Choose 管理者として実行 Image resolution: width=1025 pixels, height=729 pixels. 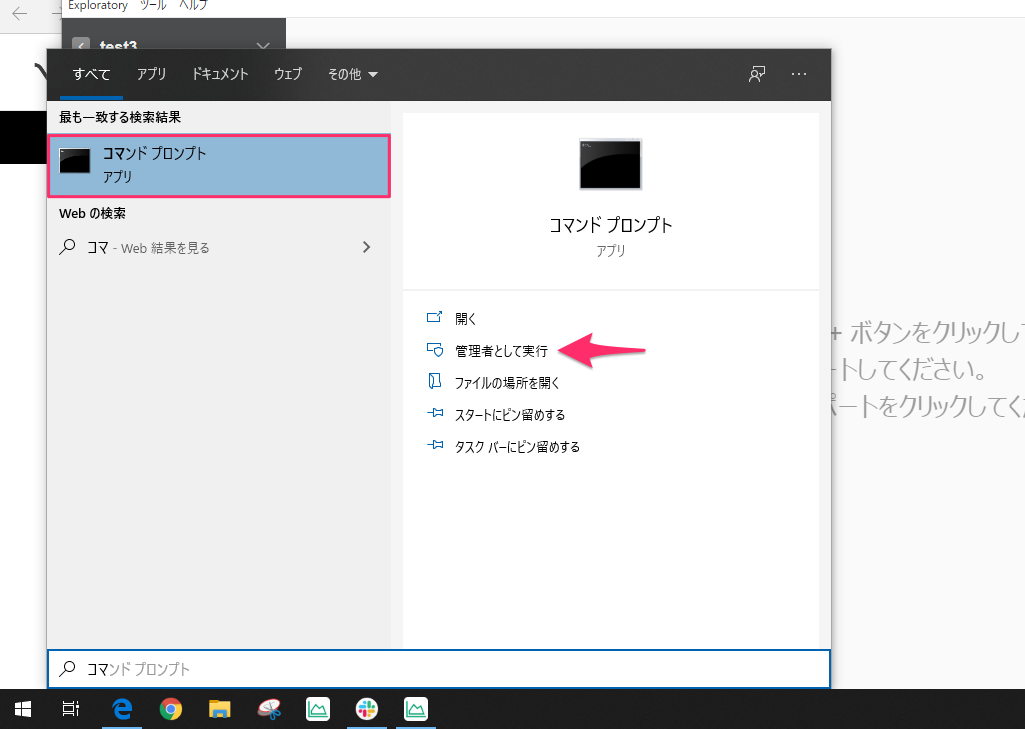pos(501,351)
